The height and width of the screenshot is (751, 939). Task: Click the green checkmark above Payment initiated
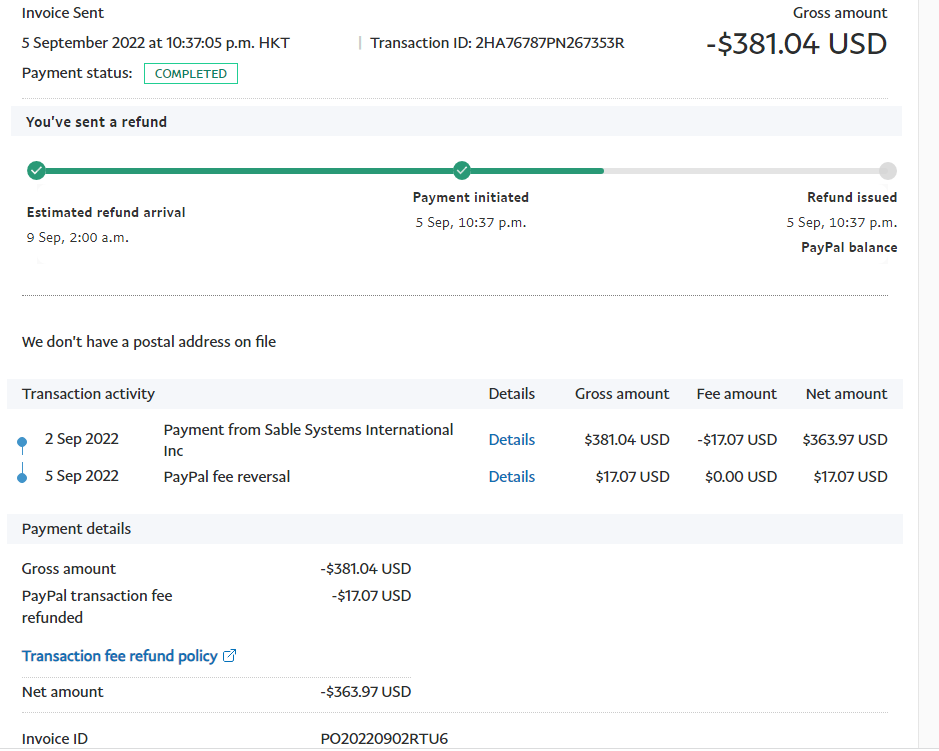tap(461, 171)
